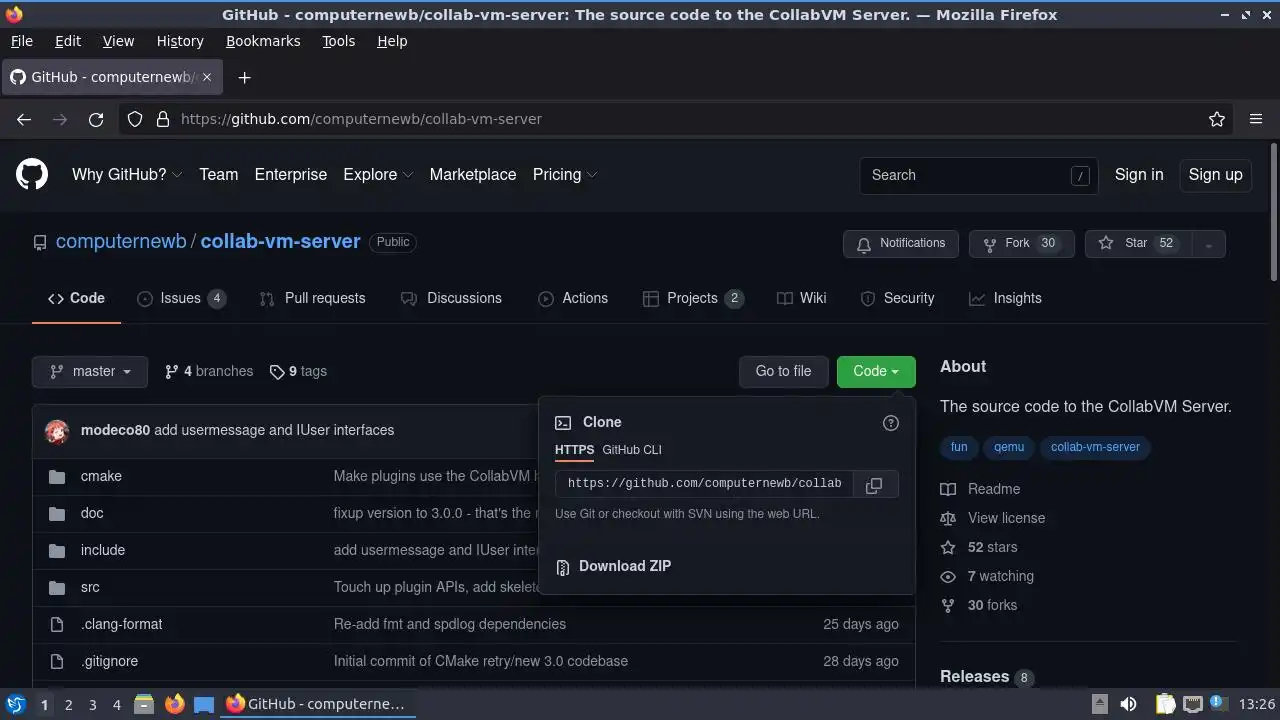Click the network tray icon

[1193, 704]
